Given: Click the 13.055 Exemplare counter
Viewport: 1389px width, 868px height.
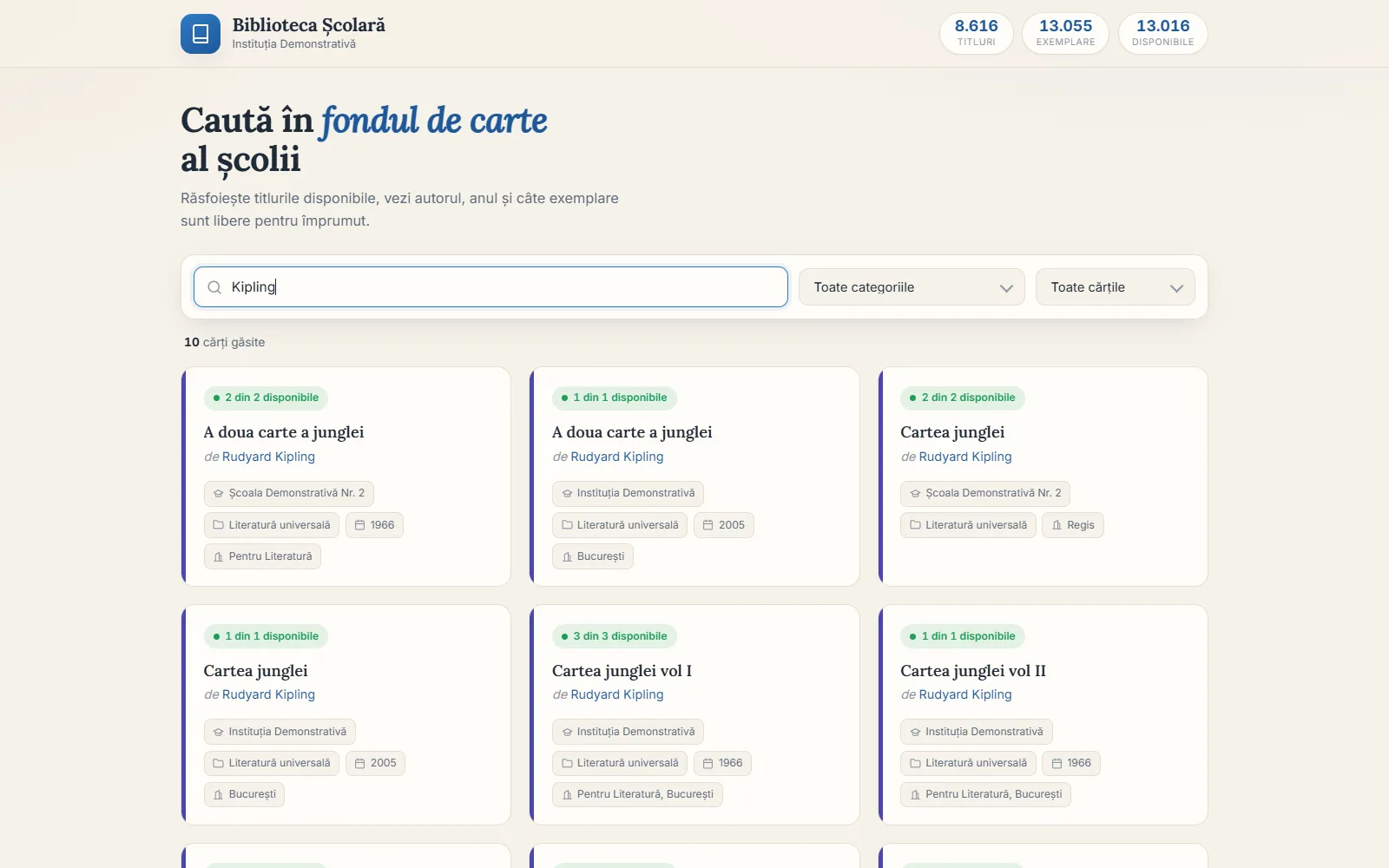Looking at the screenshot, I should (1065, 33).
